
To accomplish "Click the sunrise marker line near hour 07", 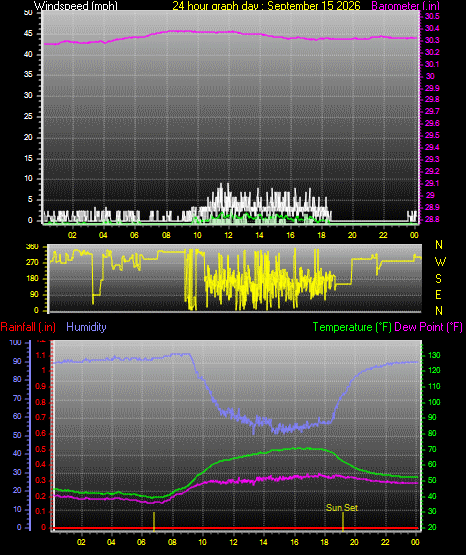I will pos(154,522).
